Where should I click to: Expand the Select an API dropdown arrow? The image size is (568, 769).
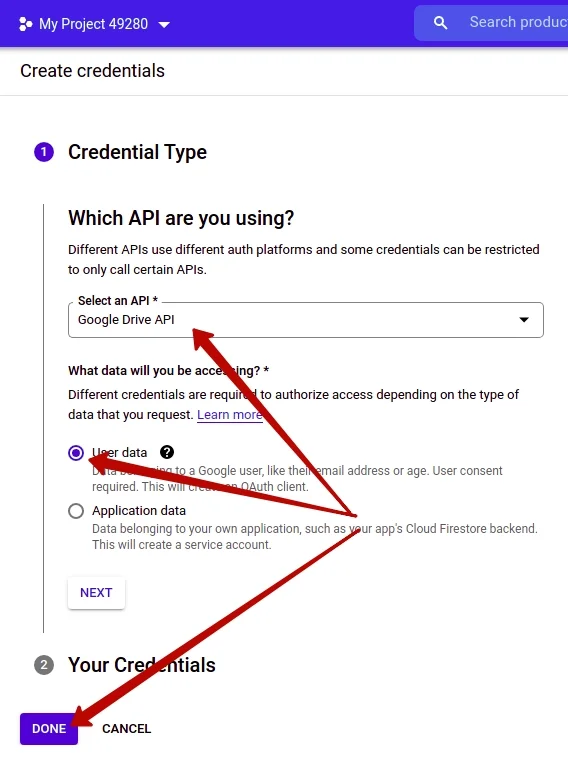tap(524, 320)
